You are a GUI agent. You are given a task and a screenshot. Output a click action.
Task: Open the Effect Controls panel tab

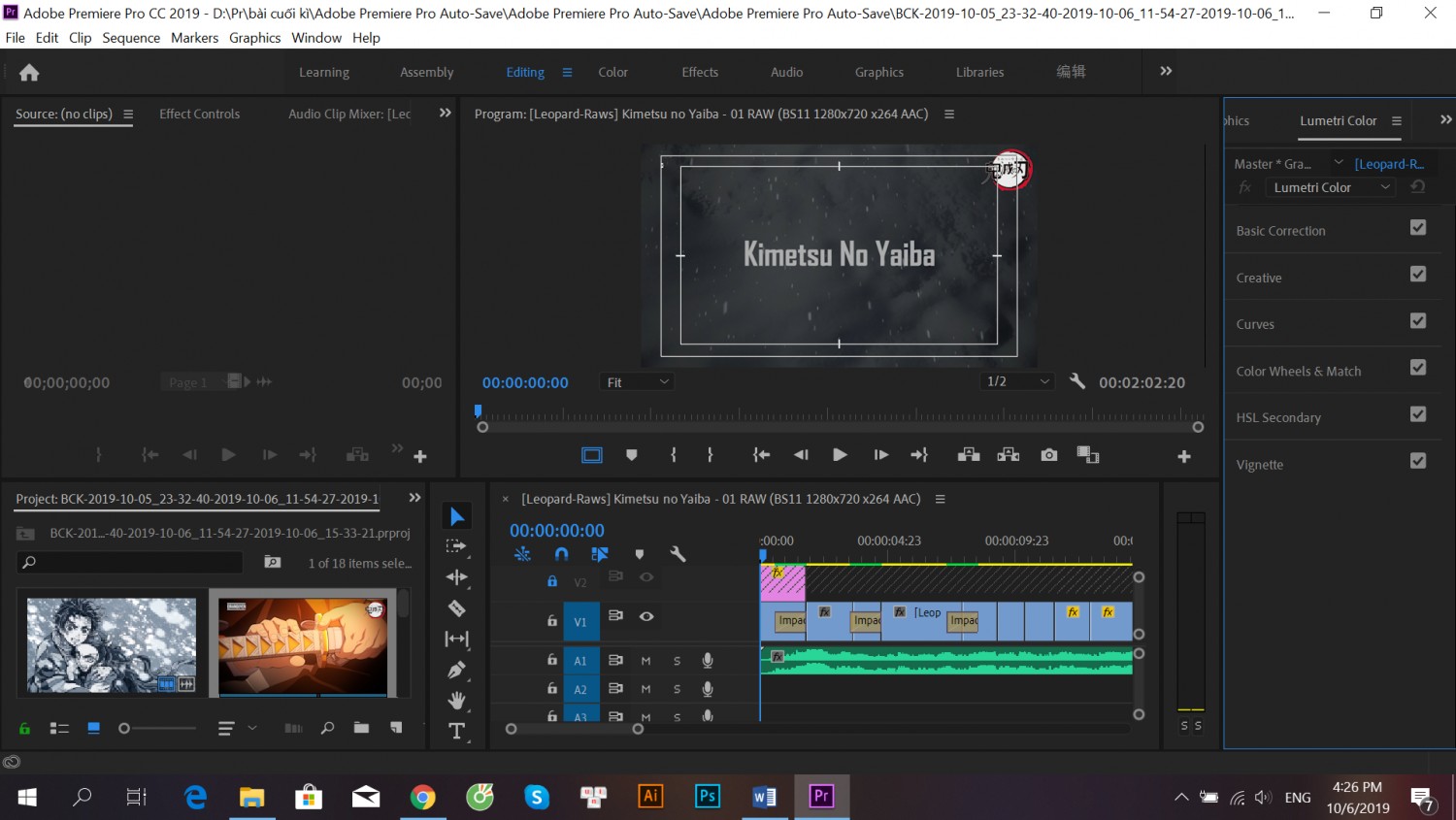[x=199, y=114]
